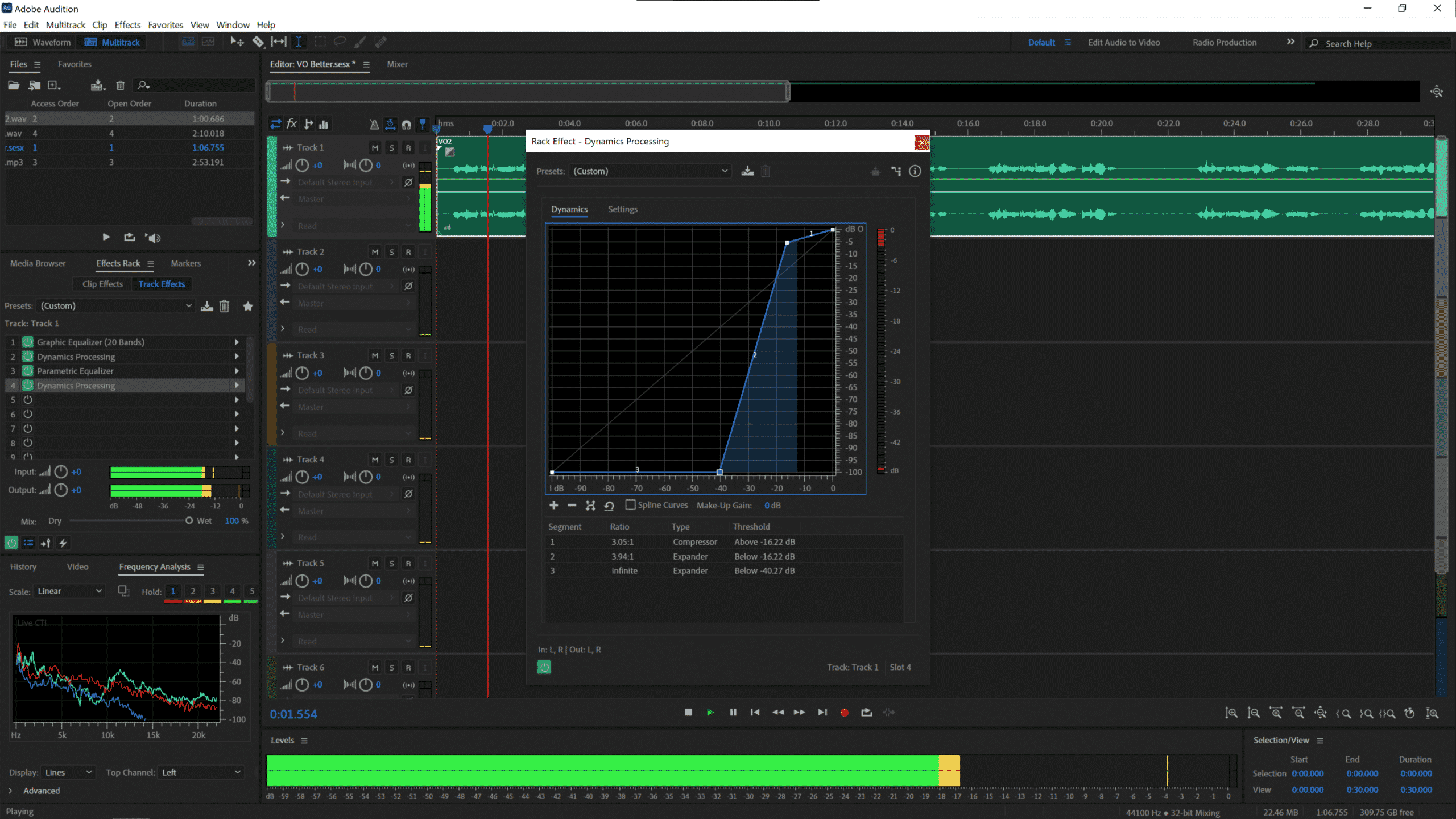Arm Track 3 for record
The width and height of the screenshot is (1456, 819).
[x=408, y=355]
